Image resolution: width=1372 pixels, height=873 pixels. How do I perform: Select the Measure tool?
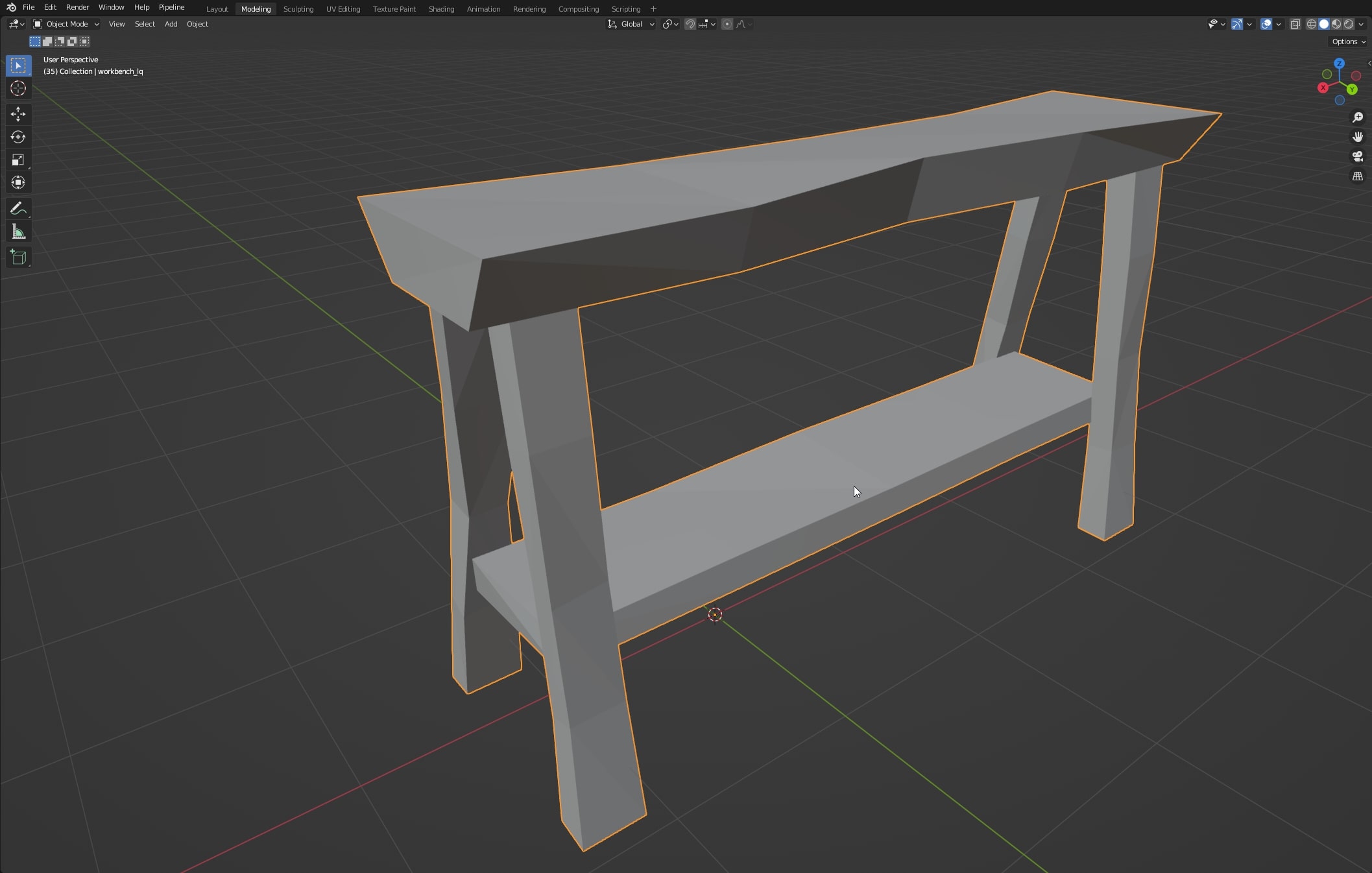(x=18, y=232)
